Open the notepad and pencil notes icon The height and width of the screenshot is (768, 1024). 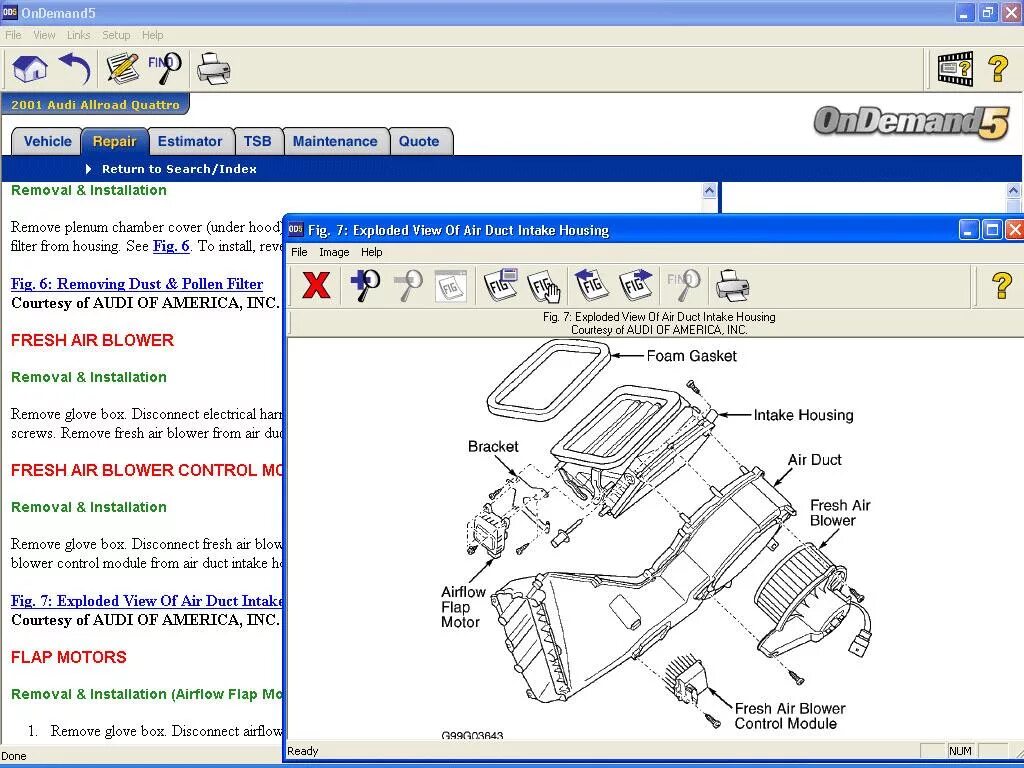click(122, 69)
